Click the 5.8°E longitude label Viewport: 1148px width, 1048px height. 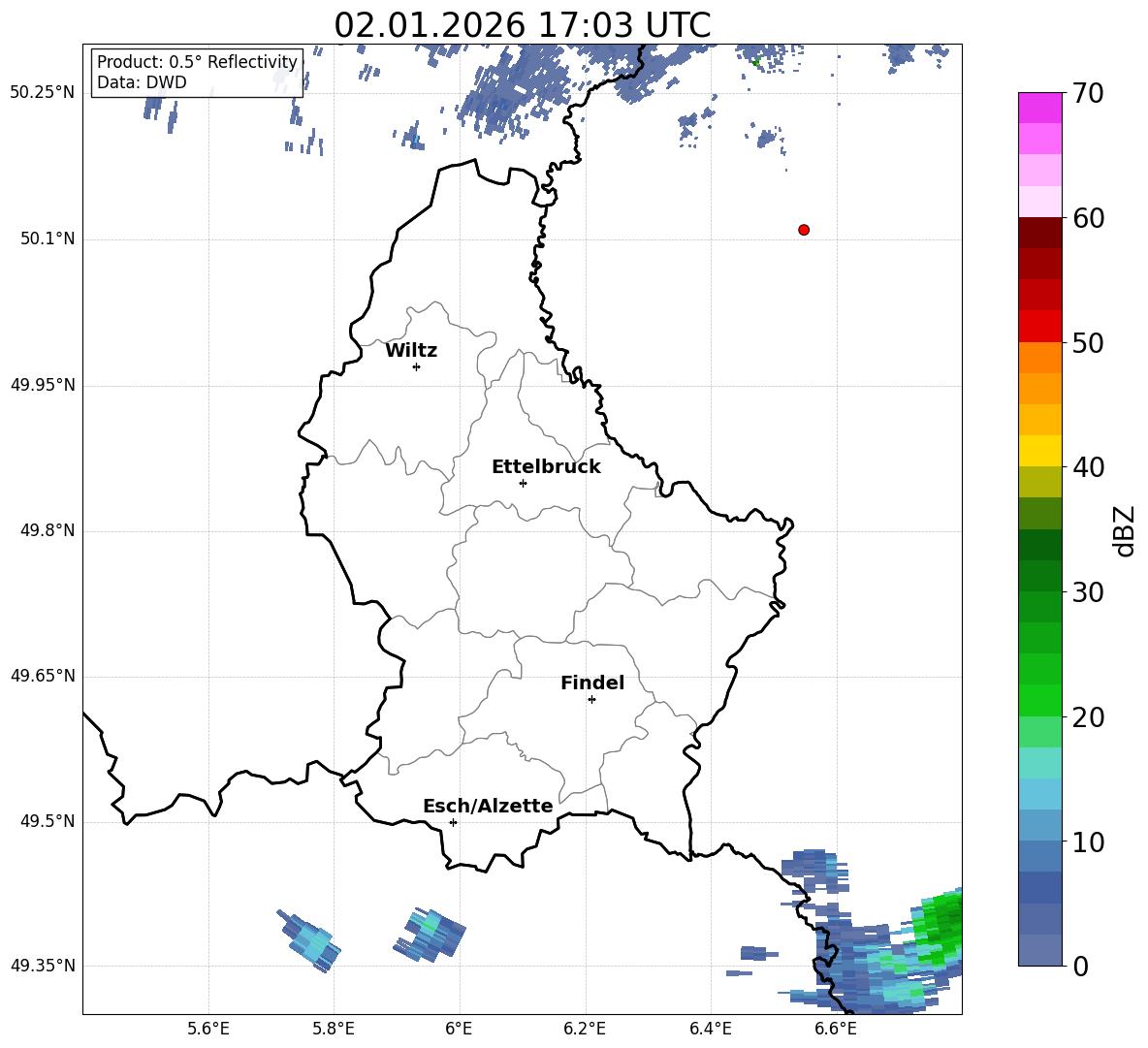point(334,1029)
